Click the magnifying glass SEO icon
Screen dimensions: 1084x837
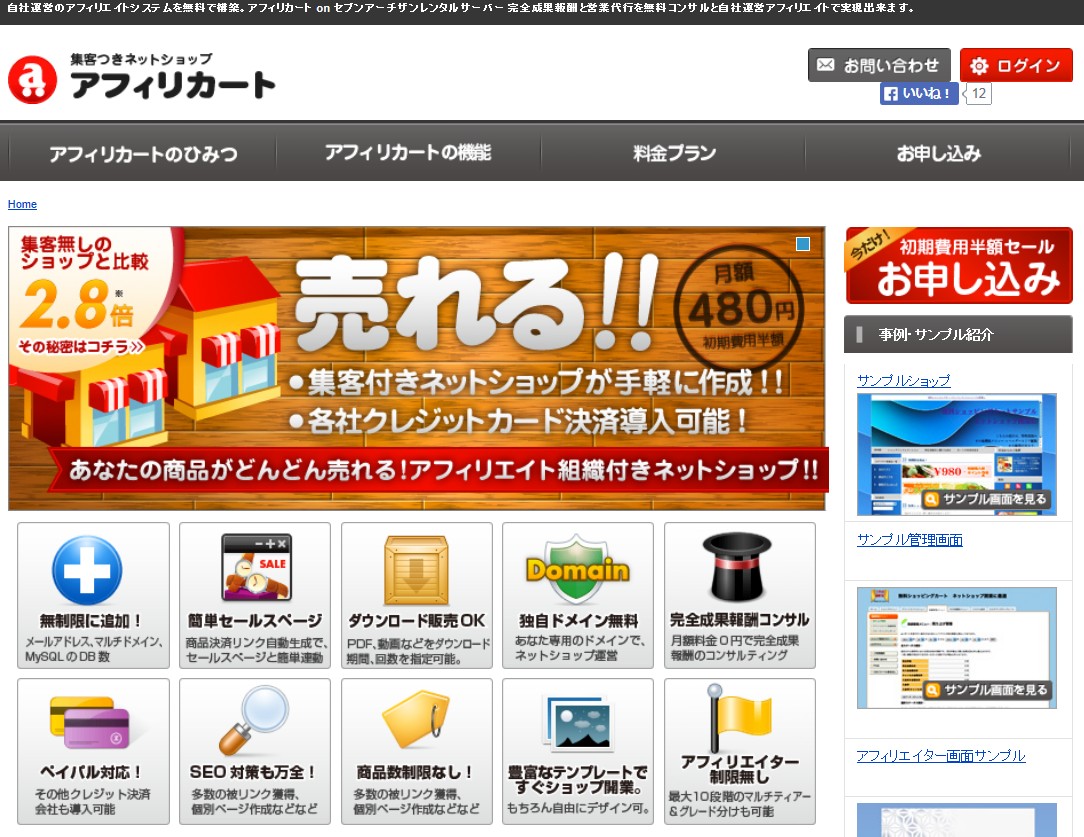tap(254, 720)
